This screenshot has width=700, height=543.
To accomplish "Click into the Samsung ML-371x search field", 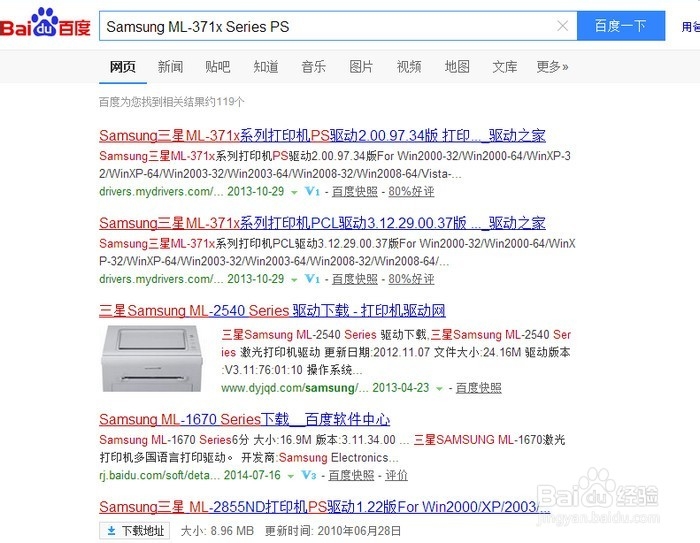I will (x=328, y=26).
